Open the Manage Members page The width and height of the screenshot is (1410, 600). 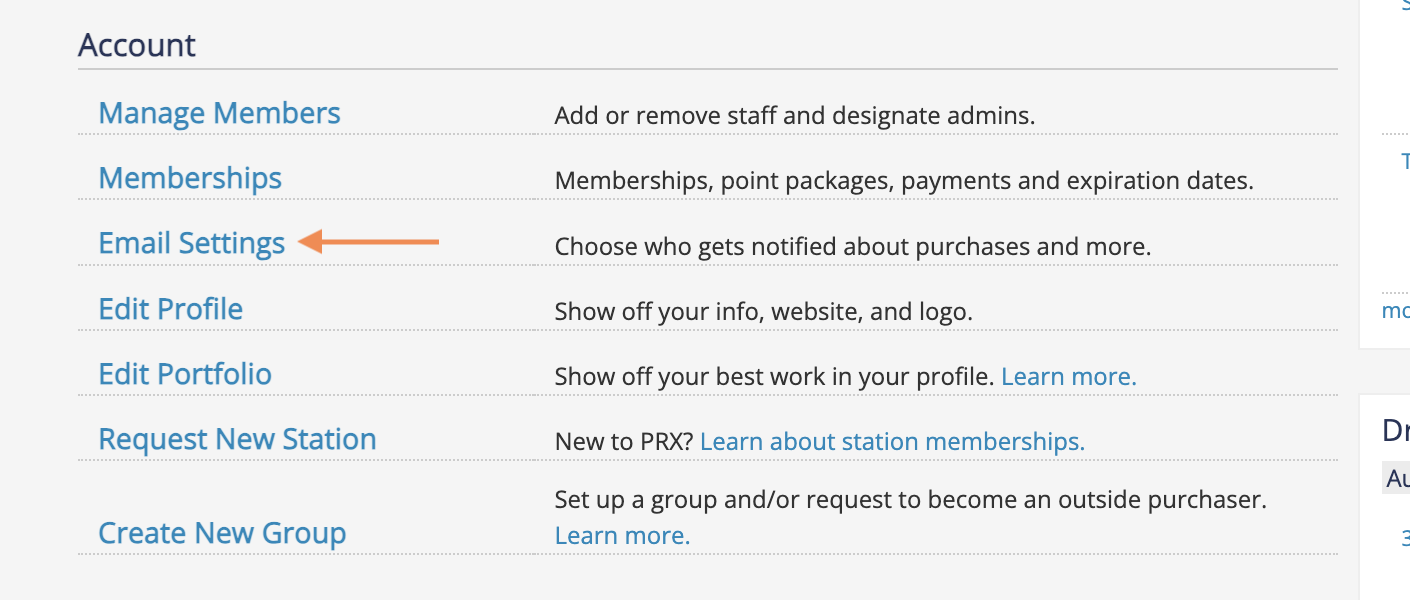[x=219, y=114]
